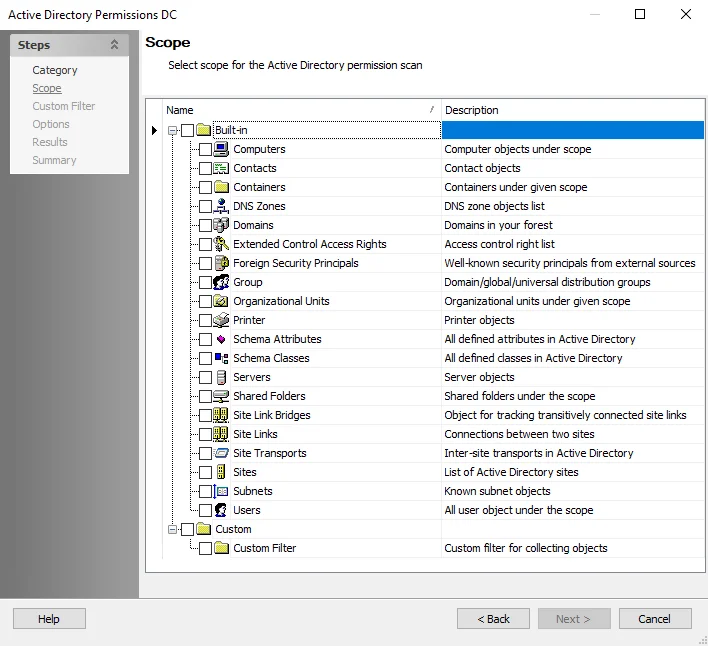Click the Extended Control Access Rights keys icon
This screenshot has width=708, height=646.
(x=221, y=244)
